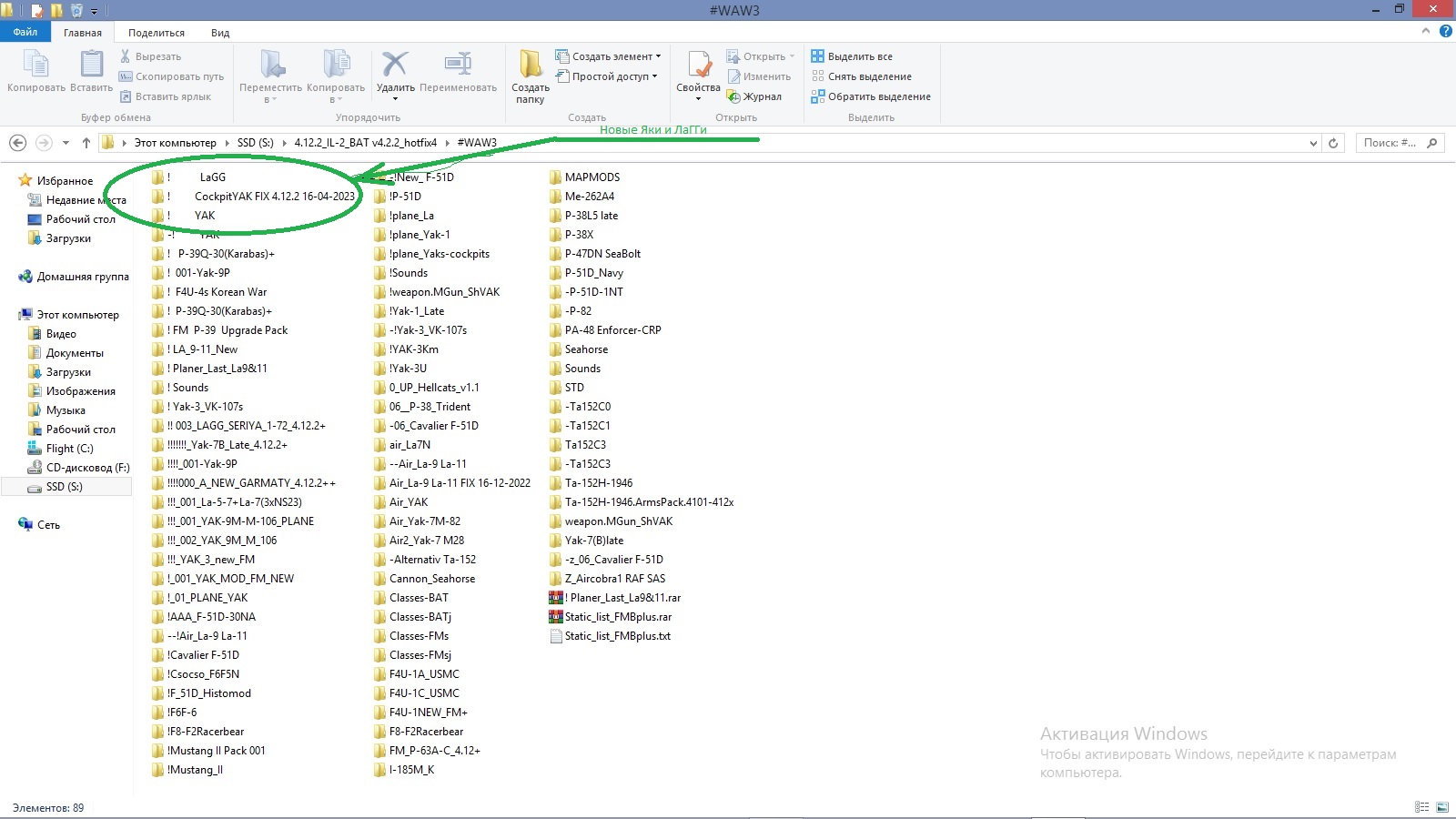Click the Open (Открыть) ribbon button

pos(760,56)
